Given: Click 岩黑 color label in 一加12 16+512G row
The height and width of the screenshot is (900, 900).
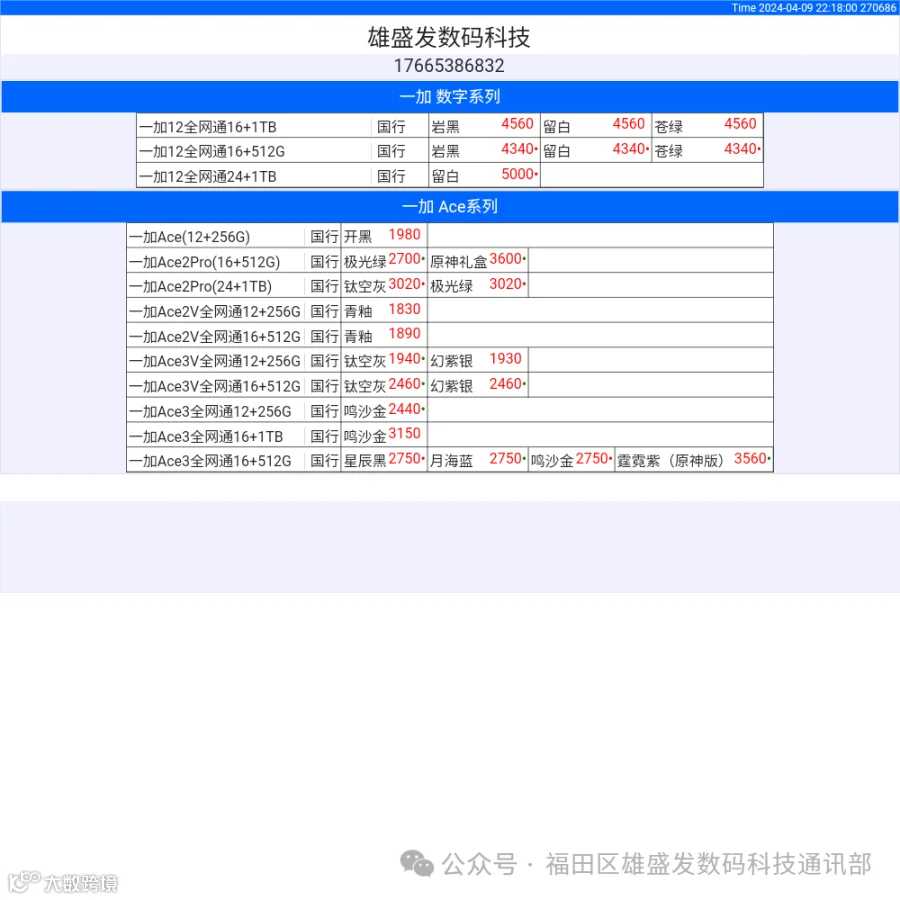Looking at the screenshot, I should (445, 152).
